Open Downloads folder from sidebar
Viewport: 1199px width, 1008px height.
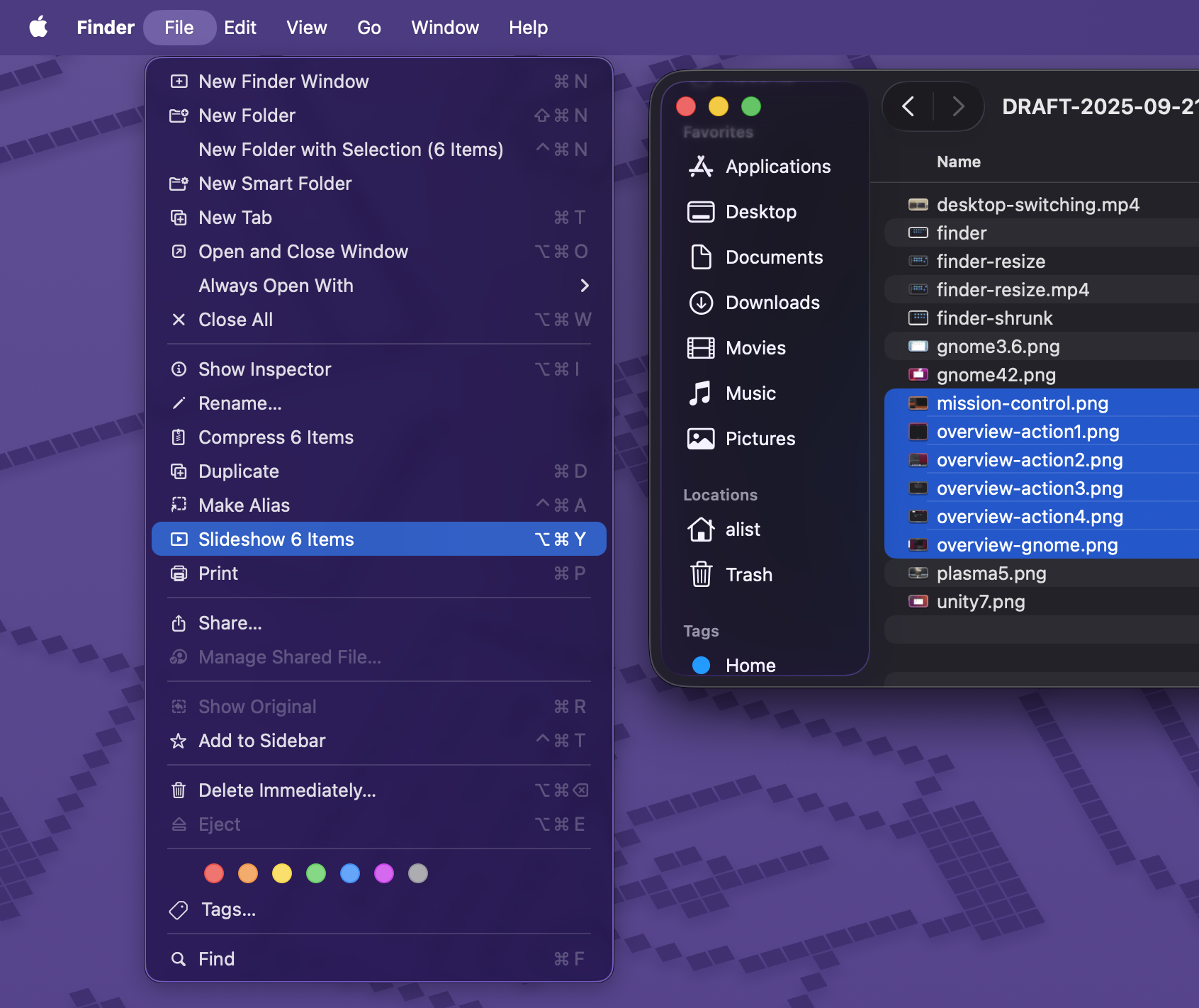click(772, 303)
